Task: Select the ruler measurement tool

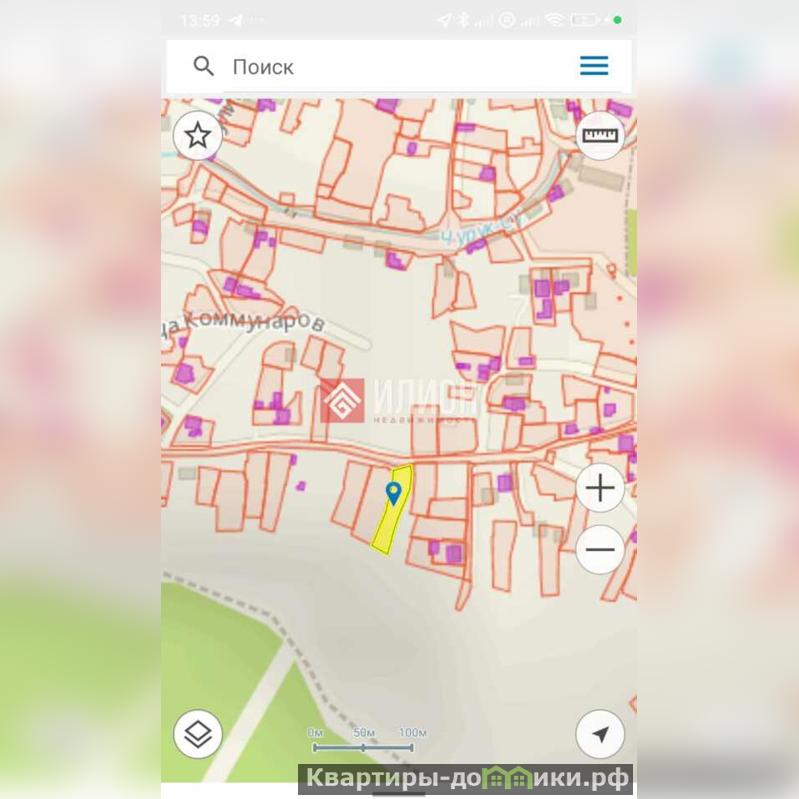Action: point(600,135)
